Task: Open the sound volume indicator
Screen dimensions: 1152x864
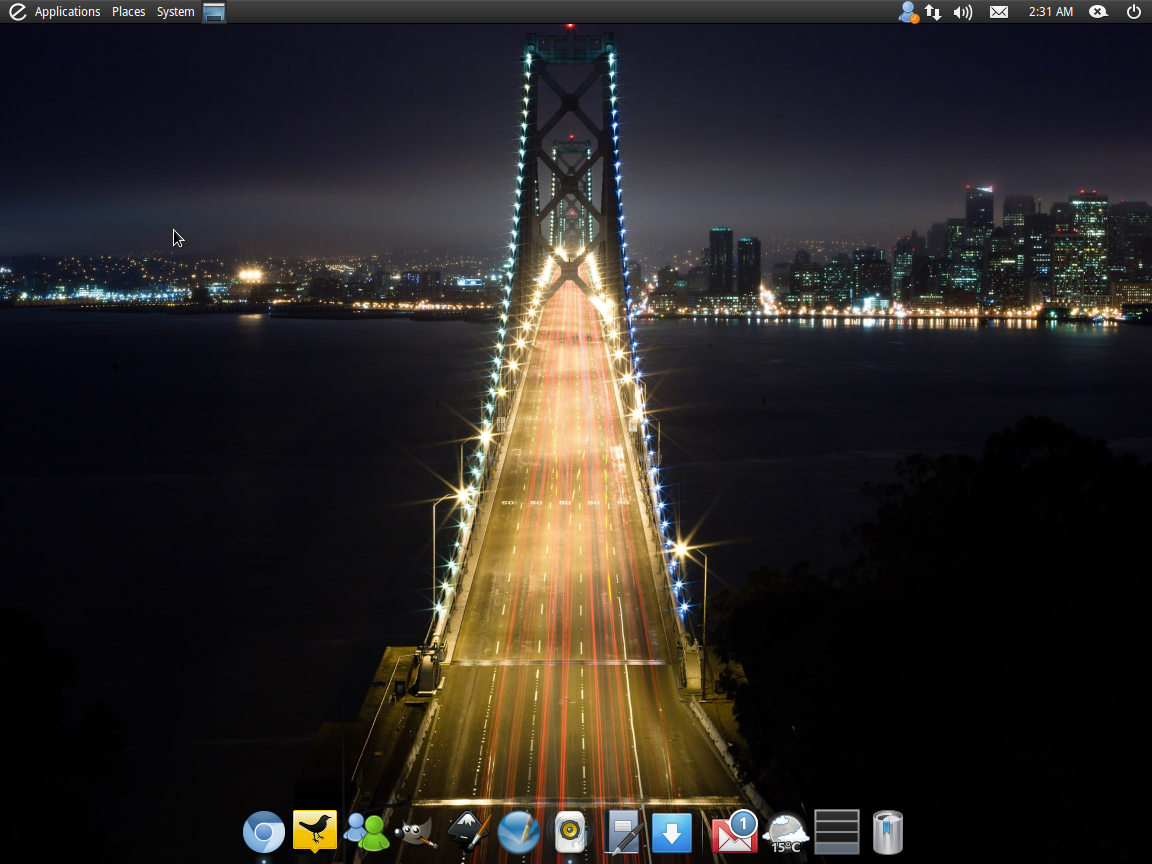Action: click(962, 12)
